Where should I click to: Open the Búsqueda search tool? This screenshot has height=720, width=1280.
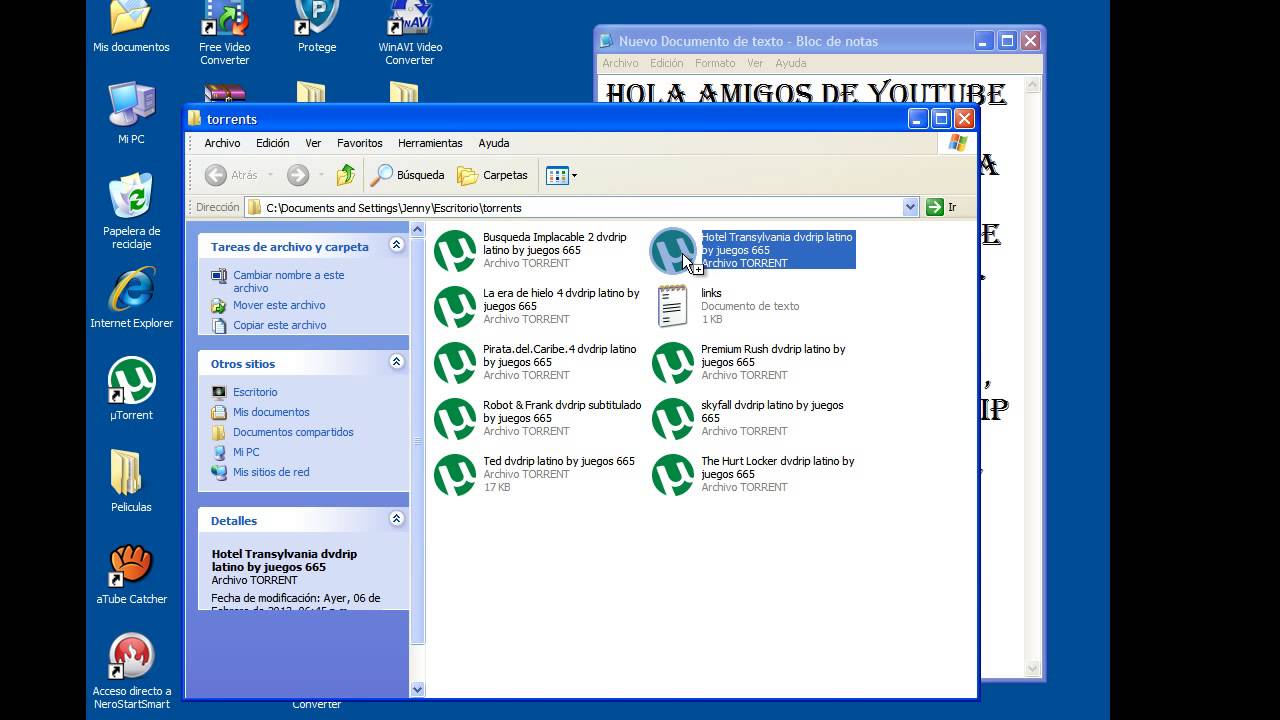408,175
